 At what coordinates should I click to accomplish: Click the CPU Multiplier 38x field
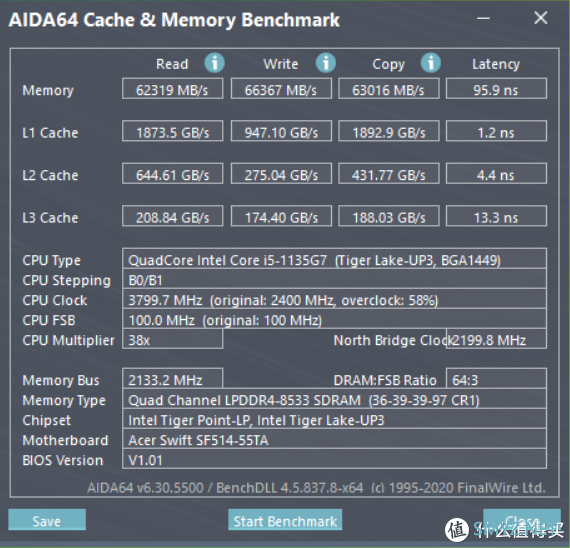pos(173,339)
